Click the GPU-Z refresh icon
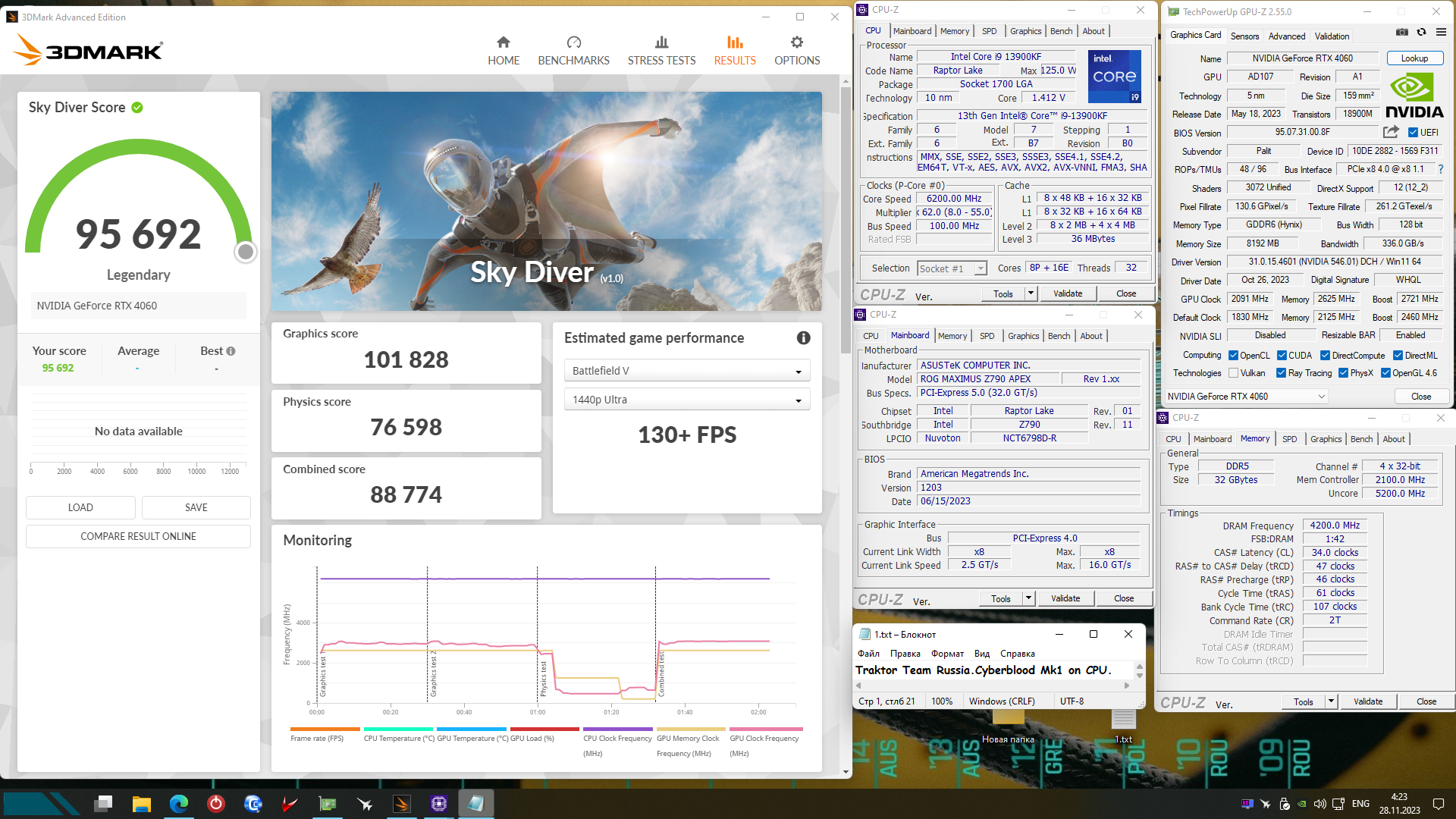This screenshot has width=1456, height=819. point(1422,32)
